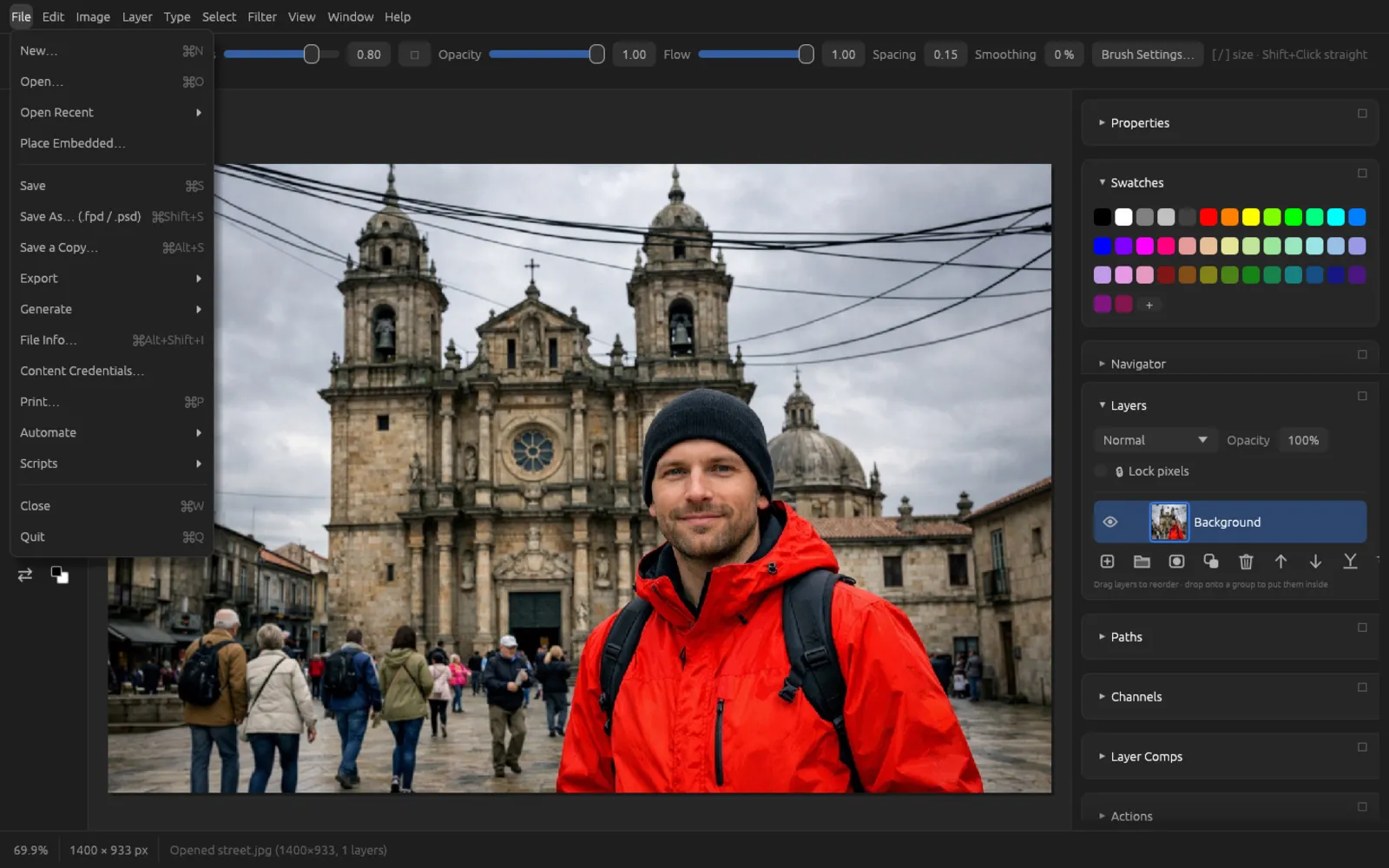Click the Spacing value field showing 0.15
Screen dimensions: 1389x868
(945, 55)
